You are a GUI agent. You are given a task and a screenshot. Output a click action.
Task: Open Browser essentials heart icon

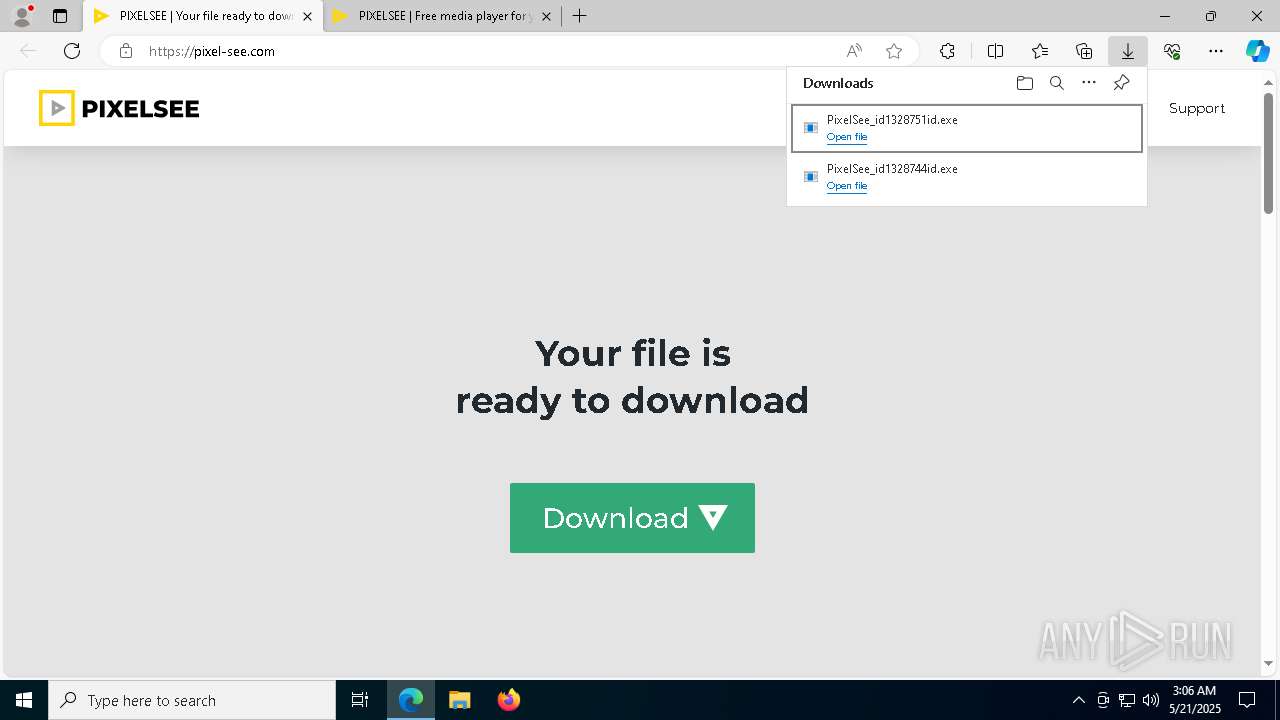click(1172, 51)
